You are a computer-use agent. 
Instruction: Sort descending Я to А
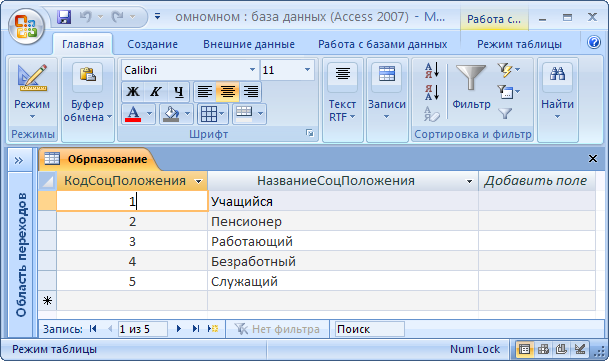pos(432,92)
